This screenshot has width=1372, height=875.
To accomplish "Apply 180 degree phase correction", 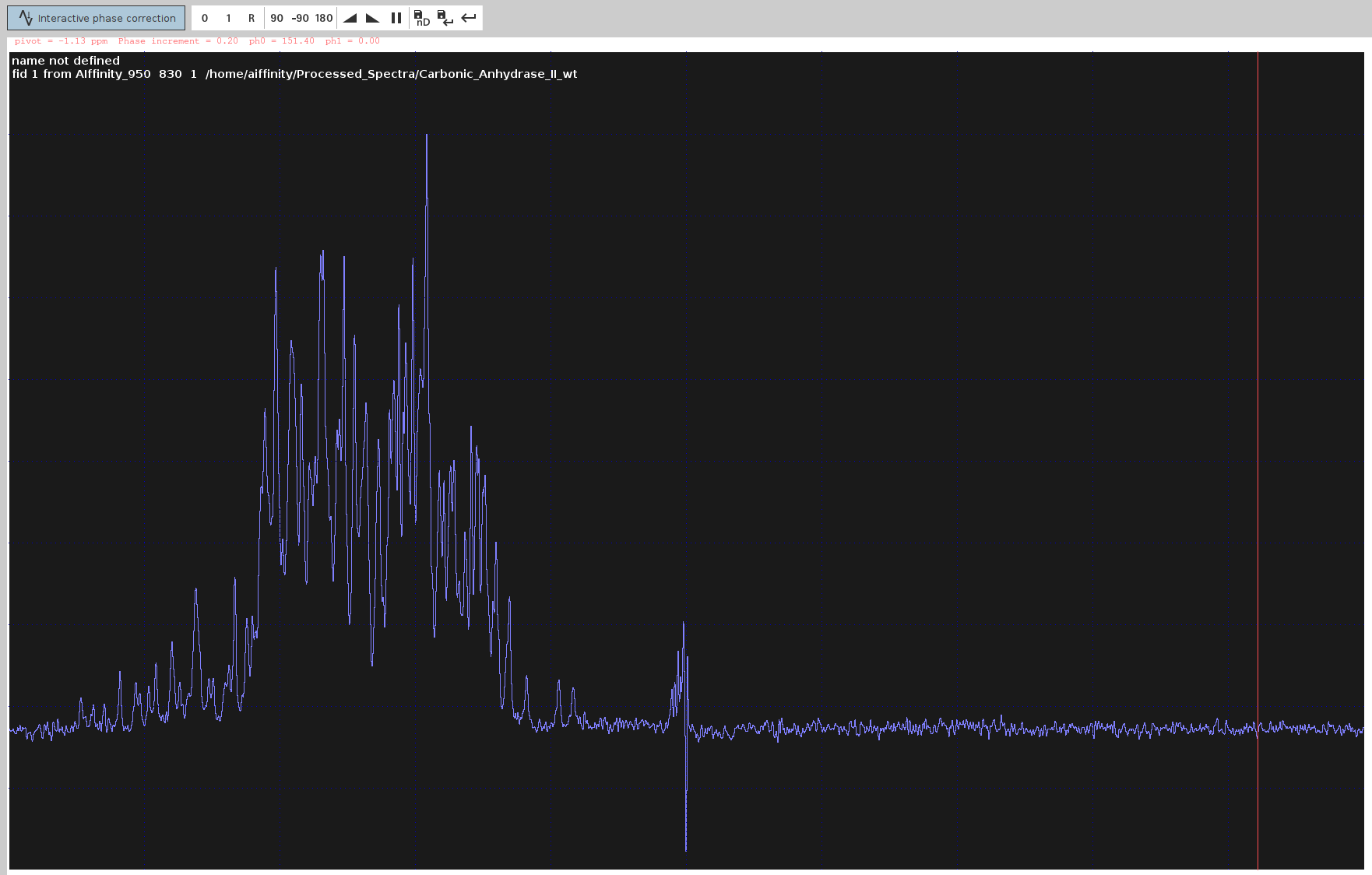I will click(324, 18).
